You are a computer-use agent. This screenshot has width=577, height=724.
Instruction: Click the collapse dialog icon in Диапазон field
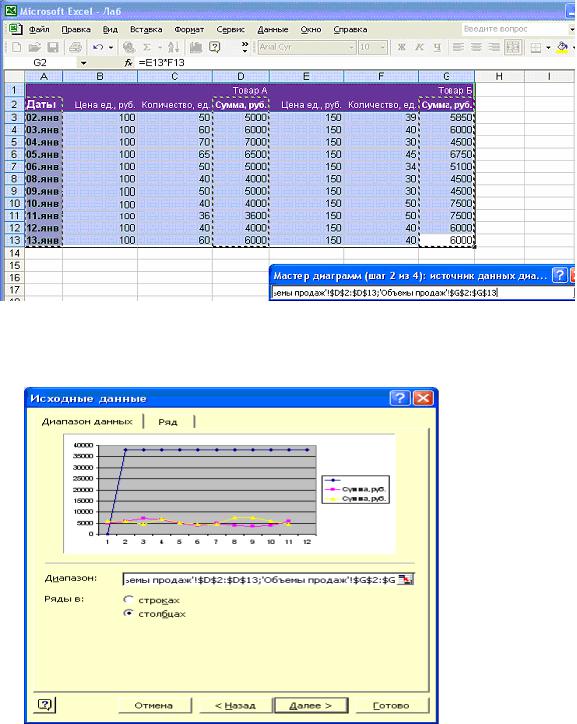coord(405,579)
